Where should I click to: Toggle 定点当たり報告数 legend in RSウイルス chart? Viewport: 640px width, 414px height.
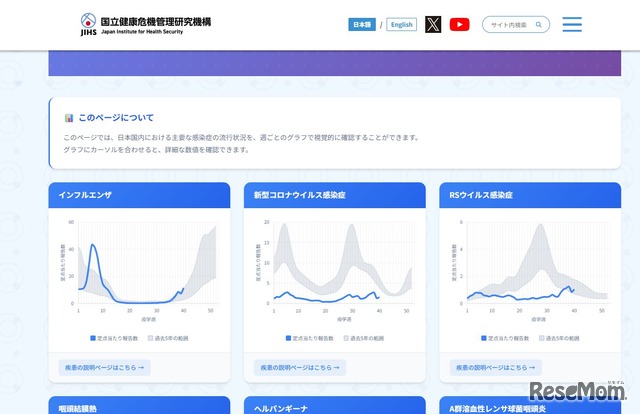click(x=505, y=338)
